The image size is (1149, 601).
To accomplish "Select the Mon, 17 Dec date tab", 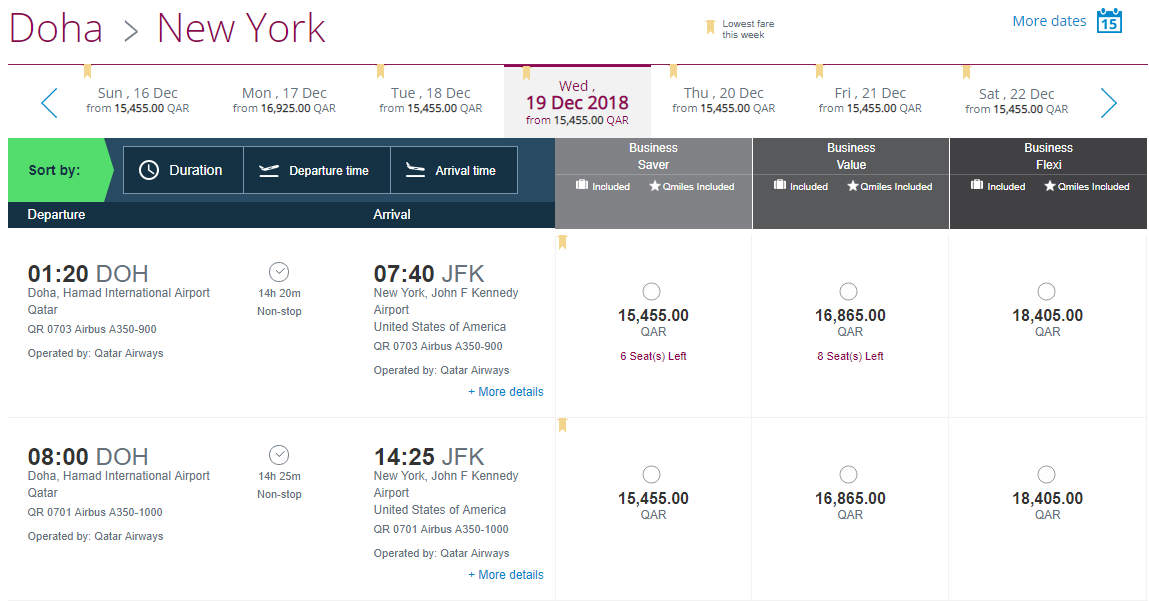I will (284, 100).
